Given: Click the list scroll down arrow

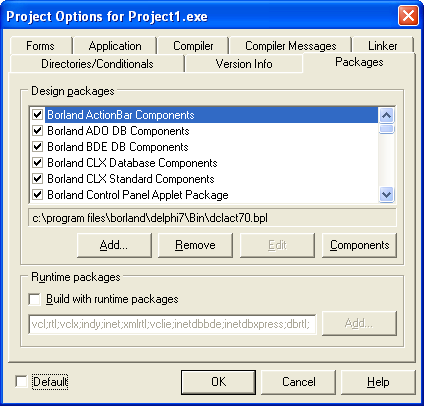Looking at the screenshot, I should pyautogui.click(x=386, y=194).
